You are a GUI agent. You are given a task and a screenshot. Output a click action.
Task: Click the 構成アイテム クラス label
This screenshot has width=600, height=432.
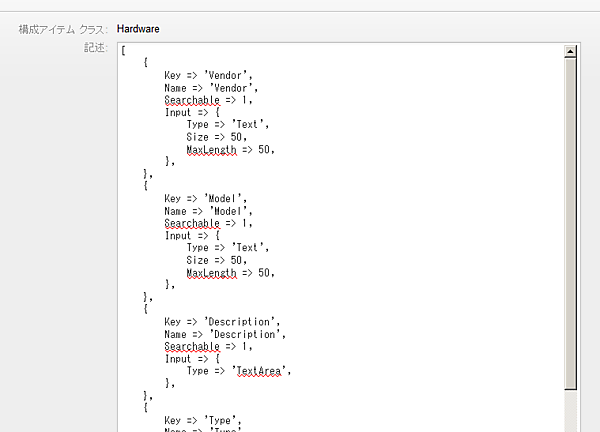63,29
